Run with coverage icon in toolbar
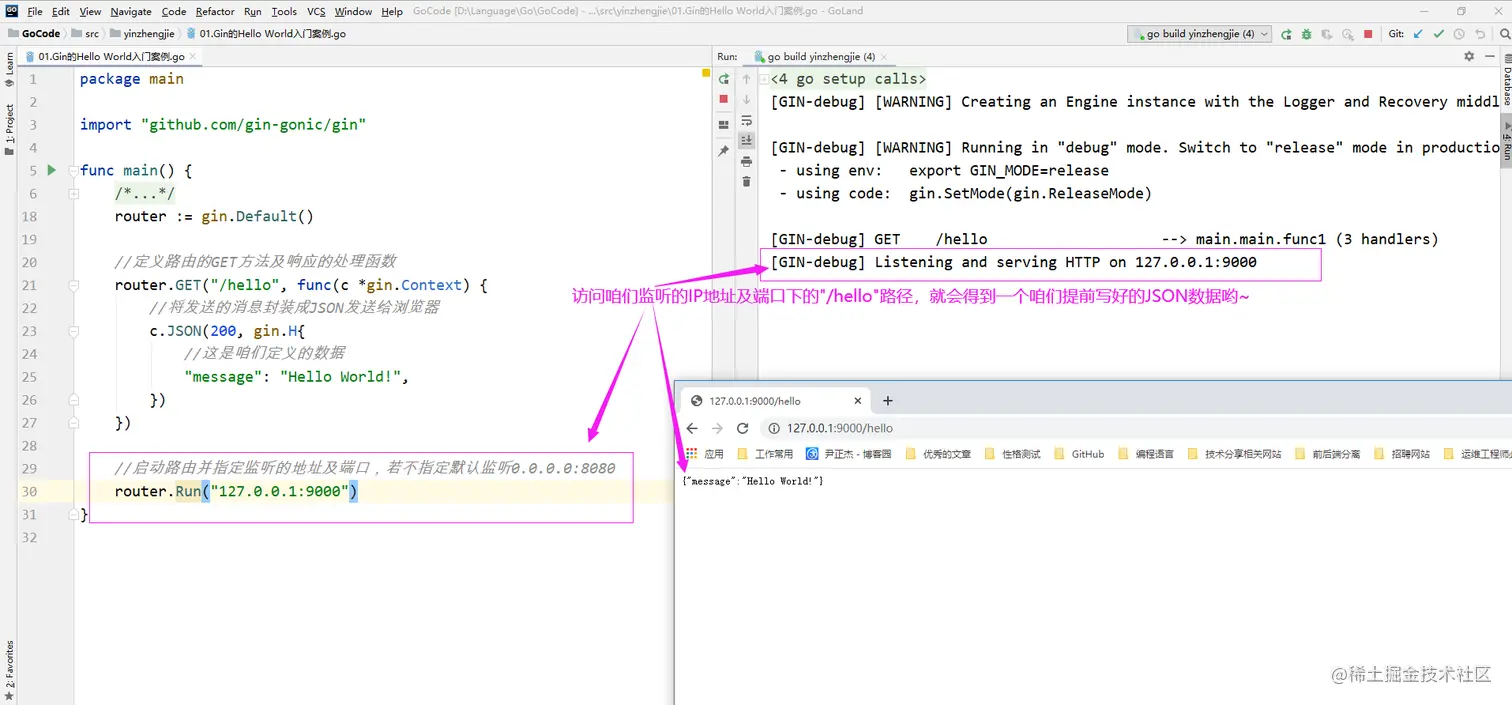Image resolution: width=1512 pixels, height=705 pixels. [x=1327, y=34]
